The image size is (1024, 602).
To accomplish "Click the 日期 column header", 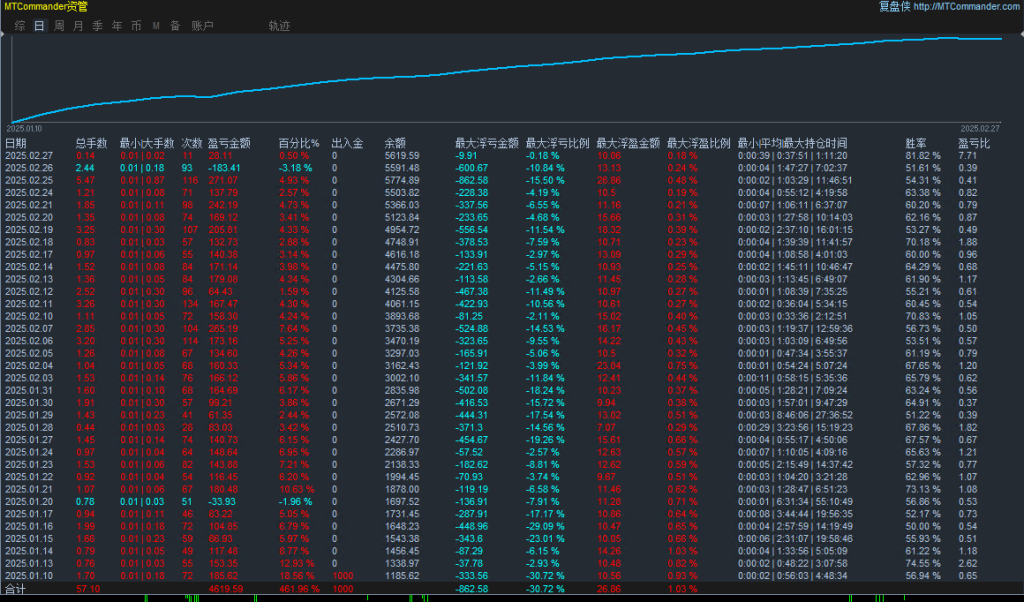I will pos(16,143).
